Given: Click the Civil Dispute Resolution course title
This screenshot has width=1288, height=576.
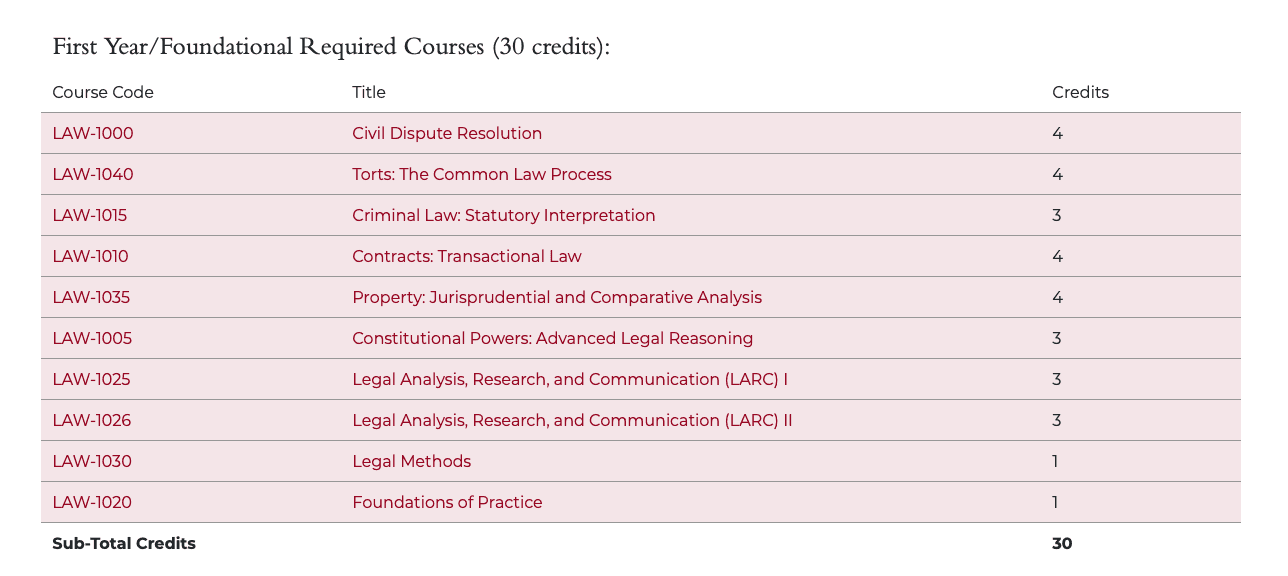Looking at the screenshot, I should 447,134.
